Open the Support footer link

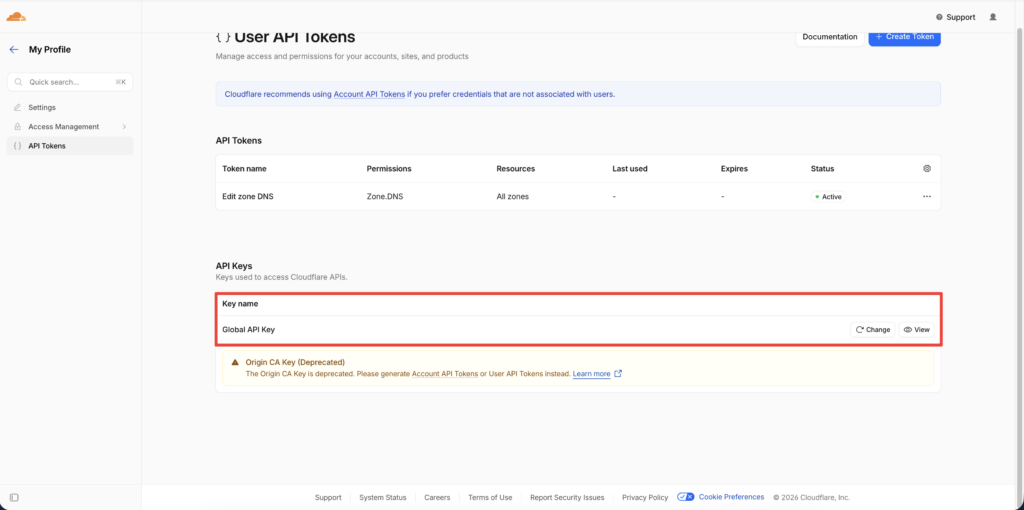(328, 498)
